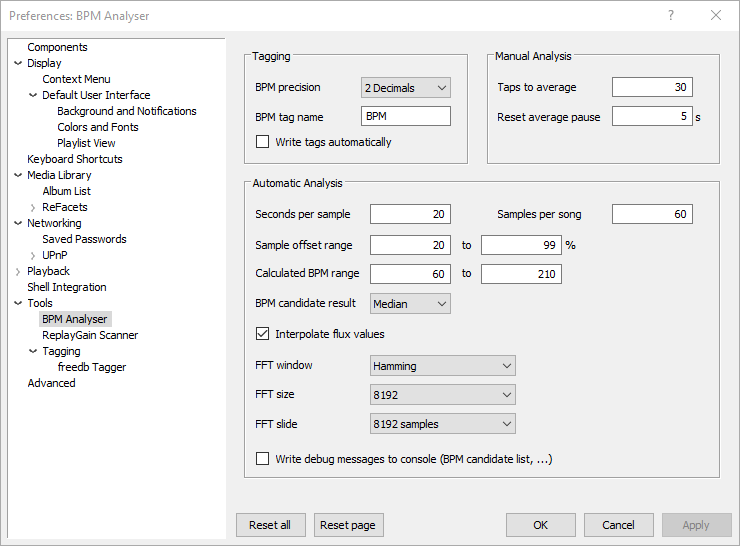Toggle Write debug messages to console
Image resolution: width=740 pixels, height=546 pixels.
click(x=263, y=459)
